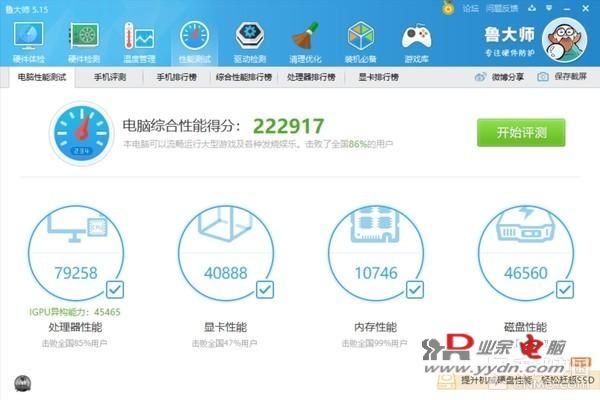600x400 pixels.
Task: Click the 内存性能 label
Action: (x=375, y=327)
